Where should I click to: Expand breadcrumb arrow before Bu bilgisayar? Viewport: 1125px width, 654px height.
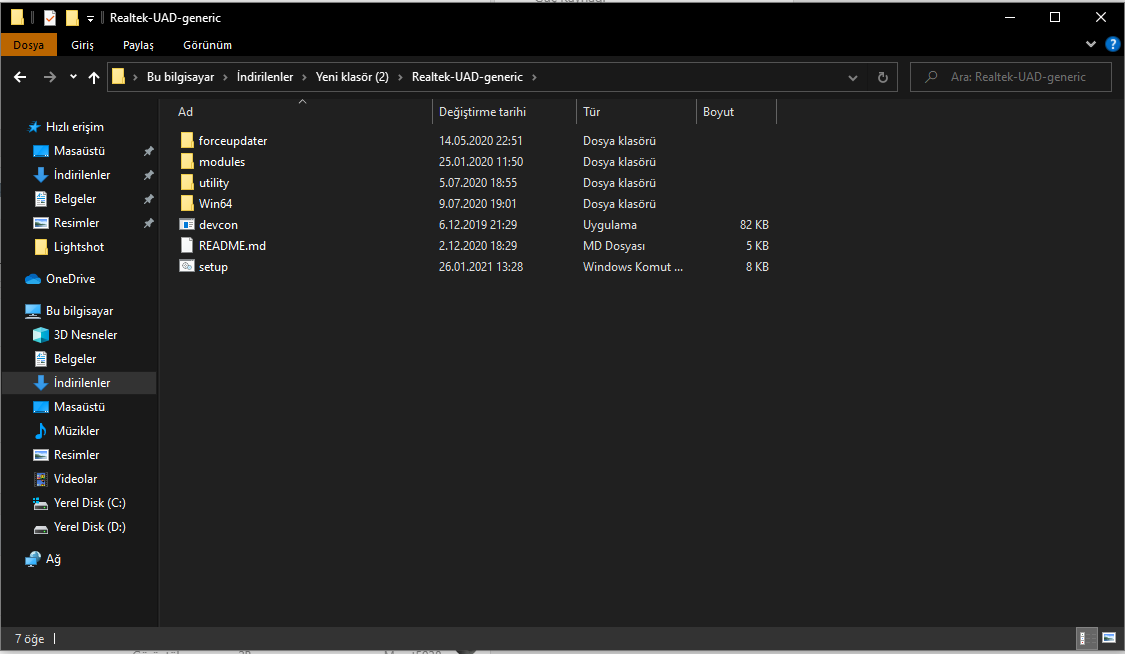pyautogui.click(x=136, y=77)
